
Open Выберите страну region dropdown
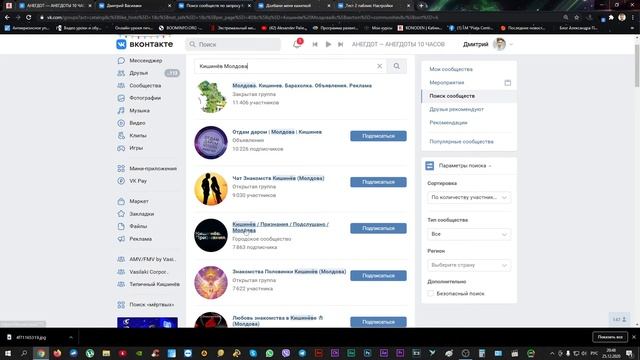coord(469,265)
